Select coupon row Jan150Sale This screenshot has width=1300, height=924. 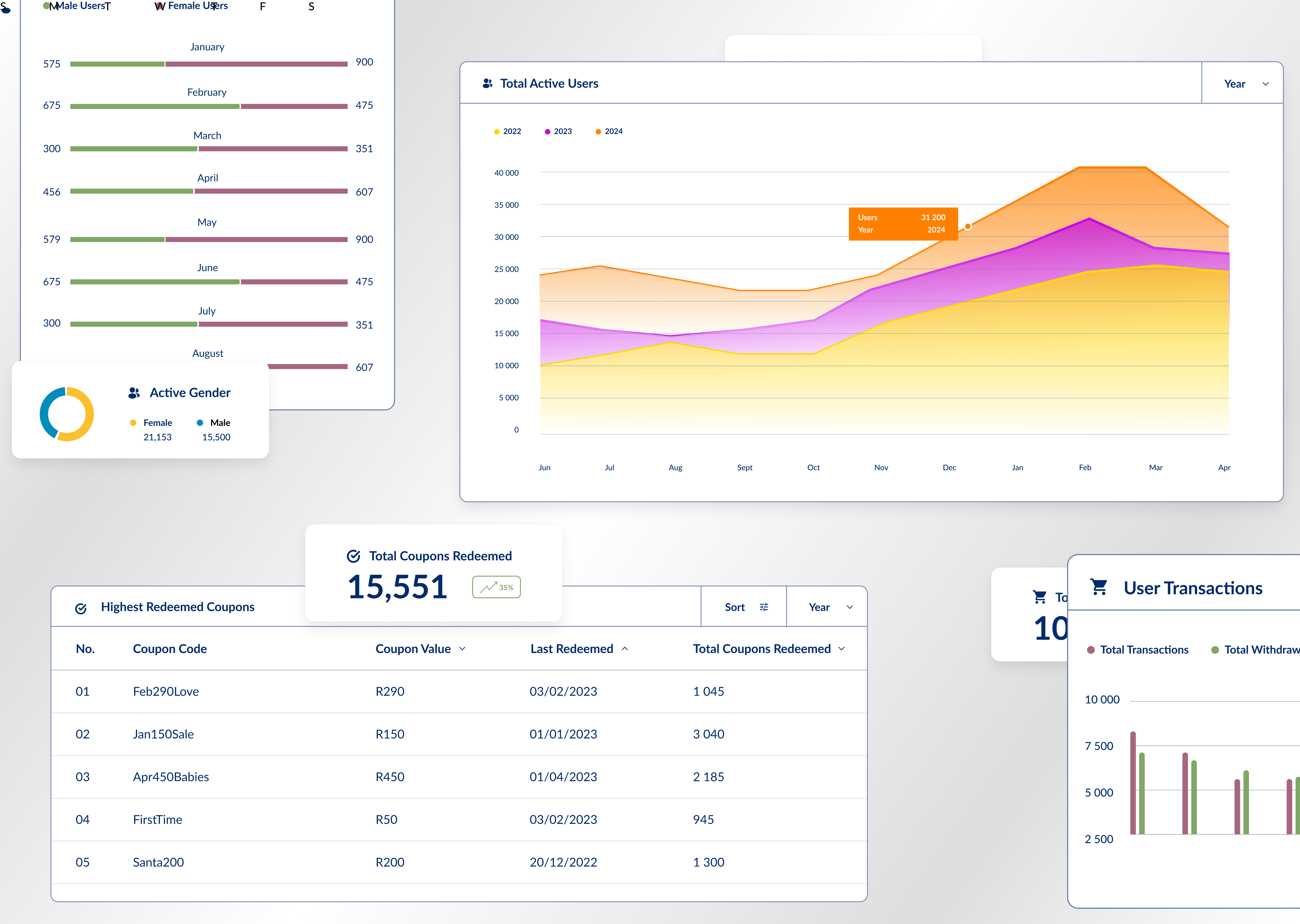coord(459,734)
